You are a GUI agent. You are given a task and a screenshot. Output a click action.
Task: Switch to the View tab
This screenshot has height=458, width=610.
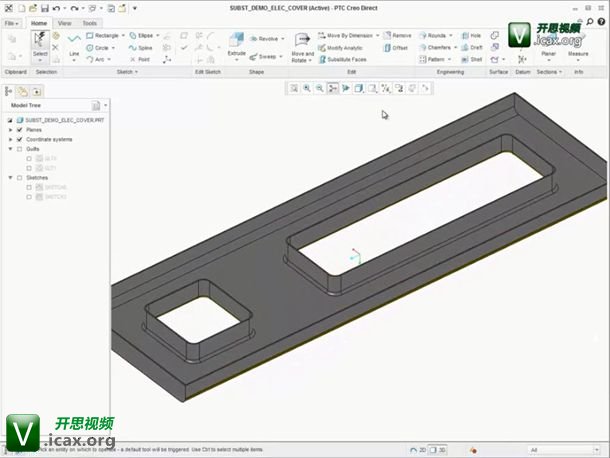(x=65, y=23)
